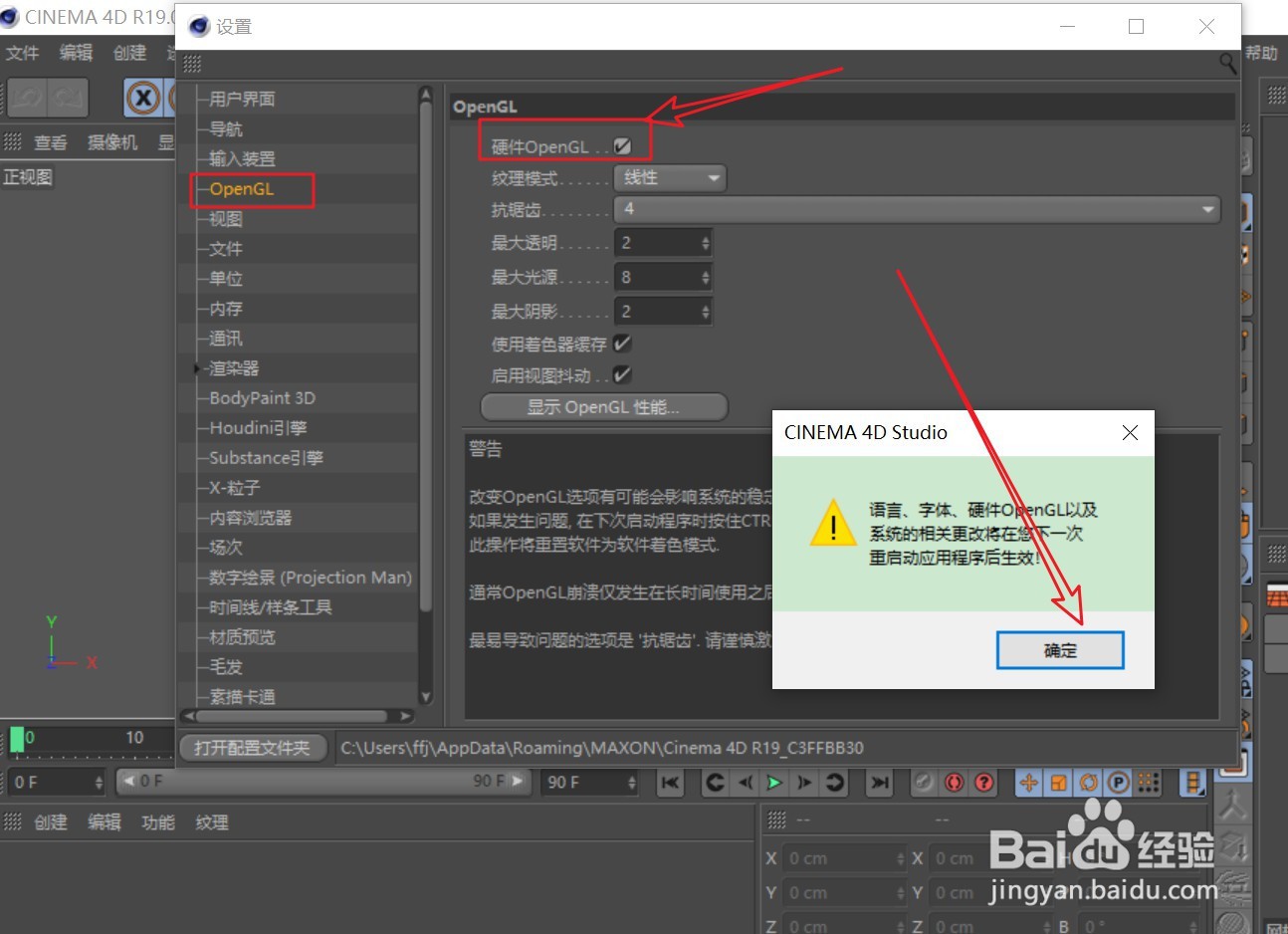Screen dimensions: 1288x934
Task: Step back one frame
Action: (x=745, y=783)
